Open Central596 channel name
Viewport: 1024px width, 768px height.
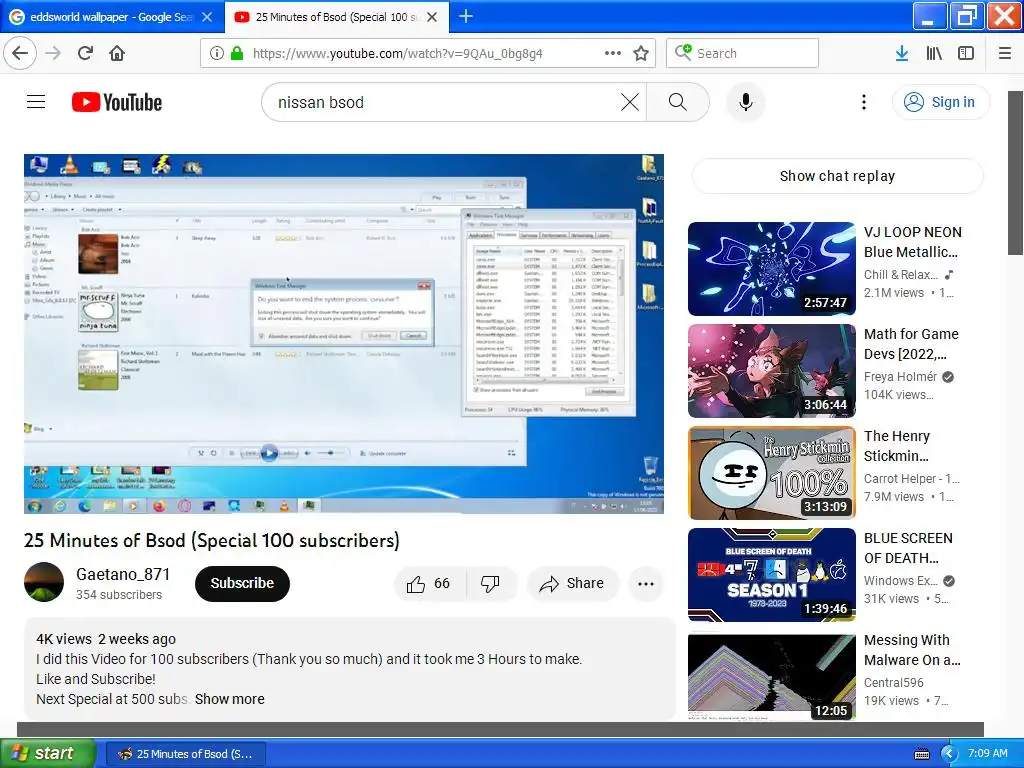pyautogui.click(x=893, y=682)
